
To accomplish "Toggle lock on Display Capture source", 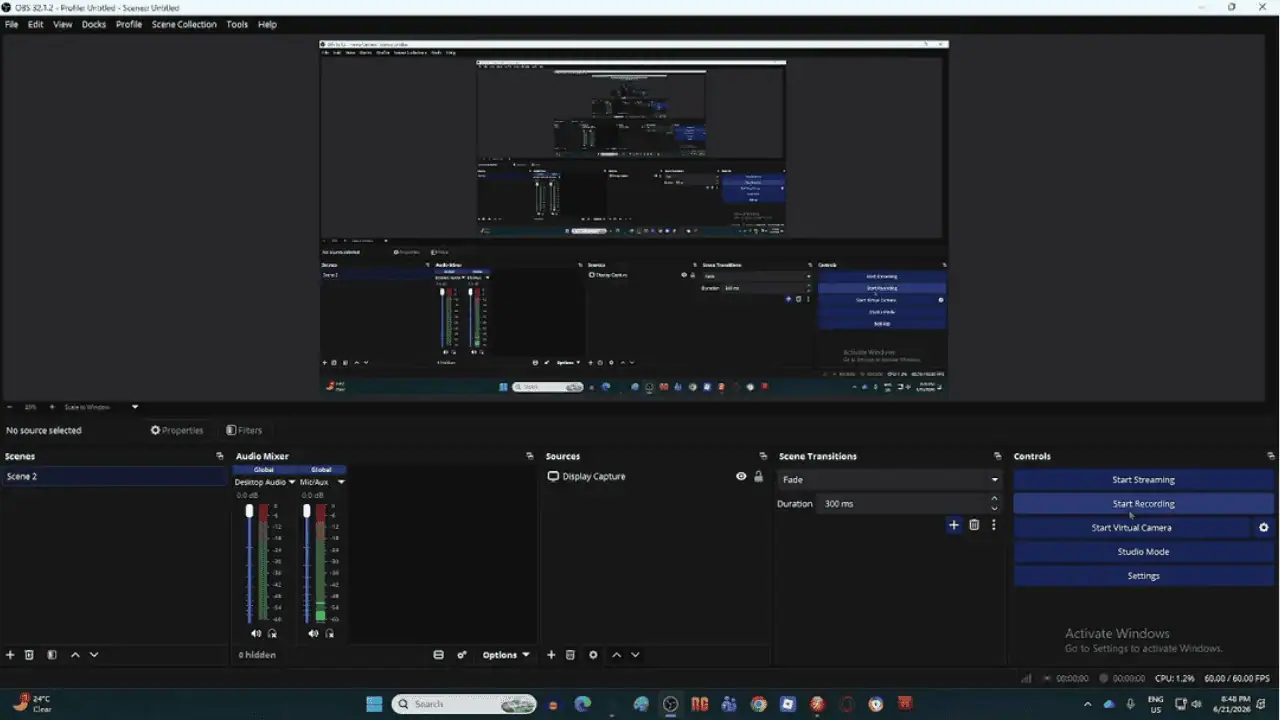I will coord(759,477).
